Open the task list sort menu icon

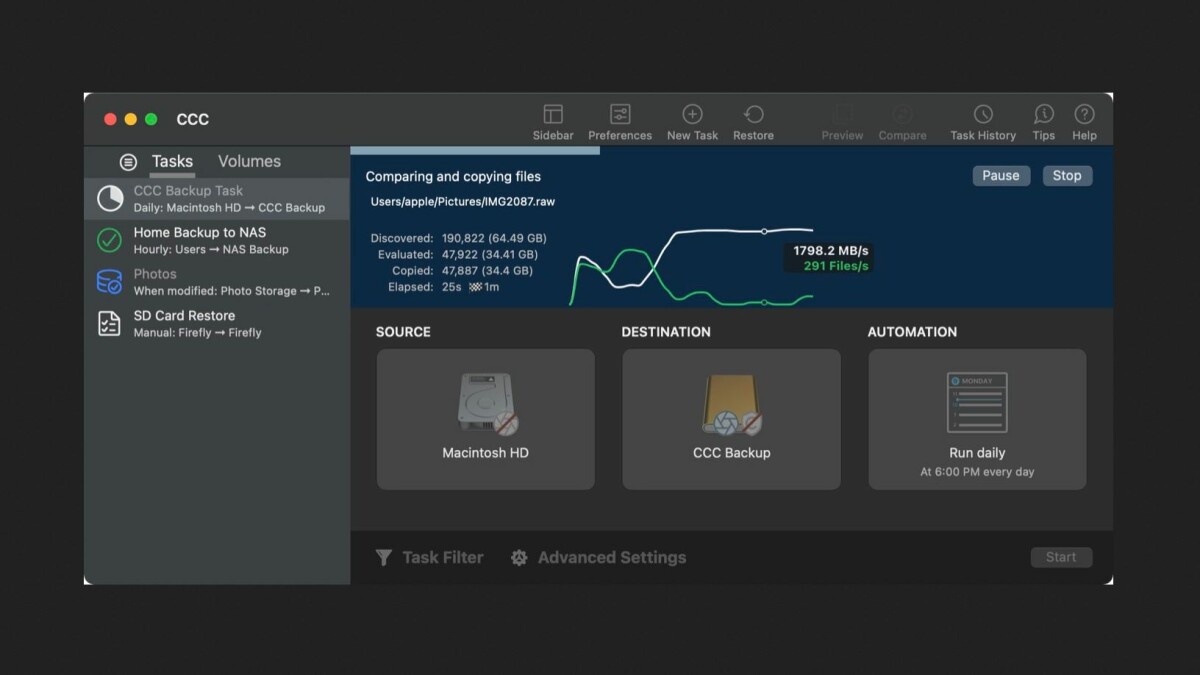pyautogui.click(x=129, y=161)
